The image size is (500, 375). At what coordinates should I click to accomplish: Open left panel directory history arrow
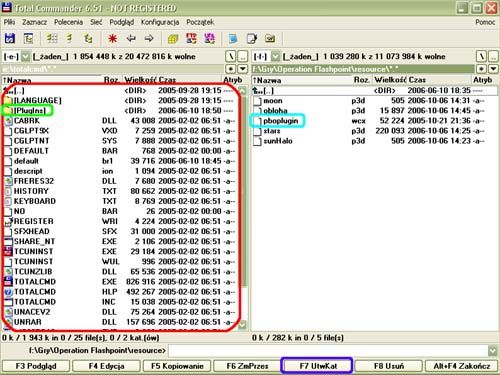coord(243,69)
